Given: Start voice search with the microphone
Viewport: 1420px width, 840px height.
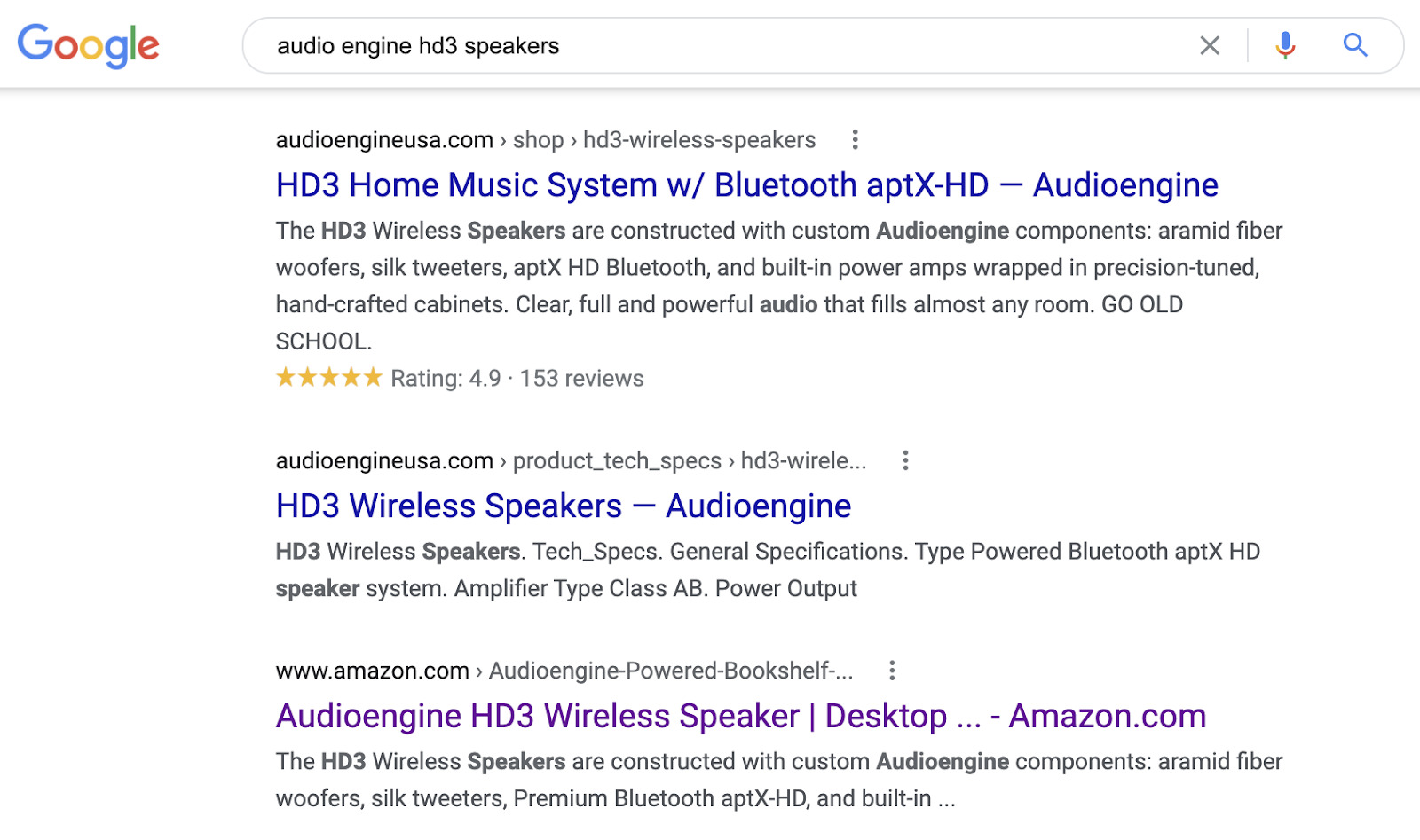Looking at the screenshot, I should tap(1285, 45).
